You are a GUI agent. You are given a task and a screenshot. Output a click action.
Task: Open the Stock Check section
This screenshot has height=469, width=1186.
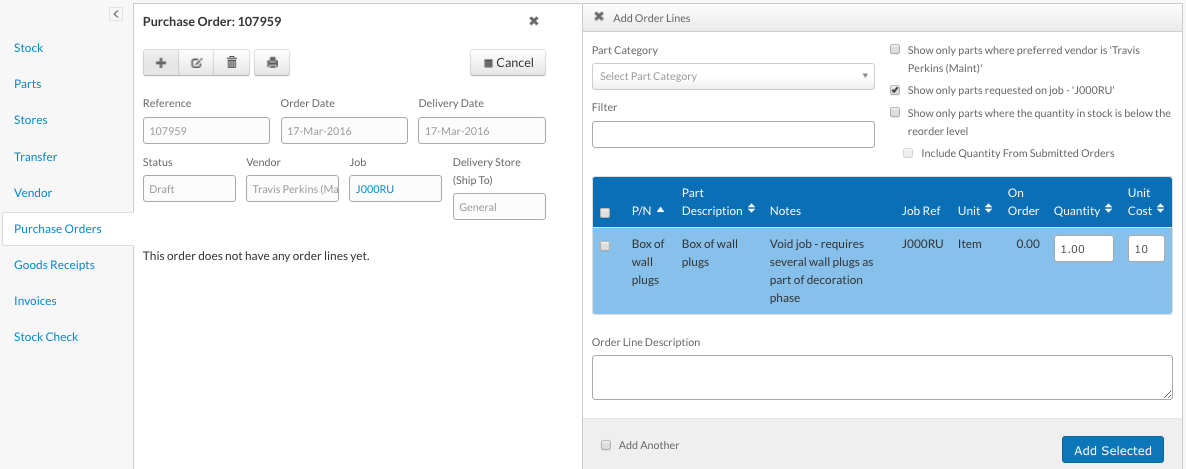click(x=46, y=337)
